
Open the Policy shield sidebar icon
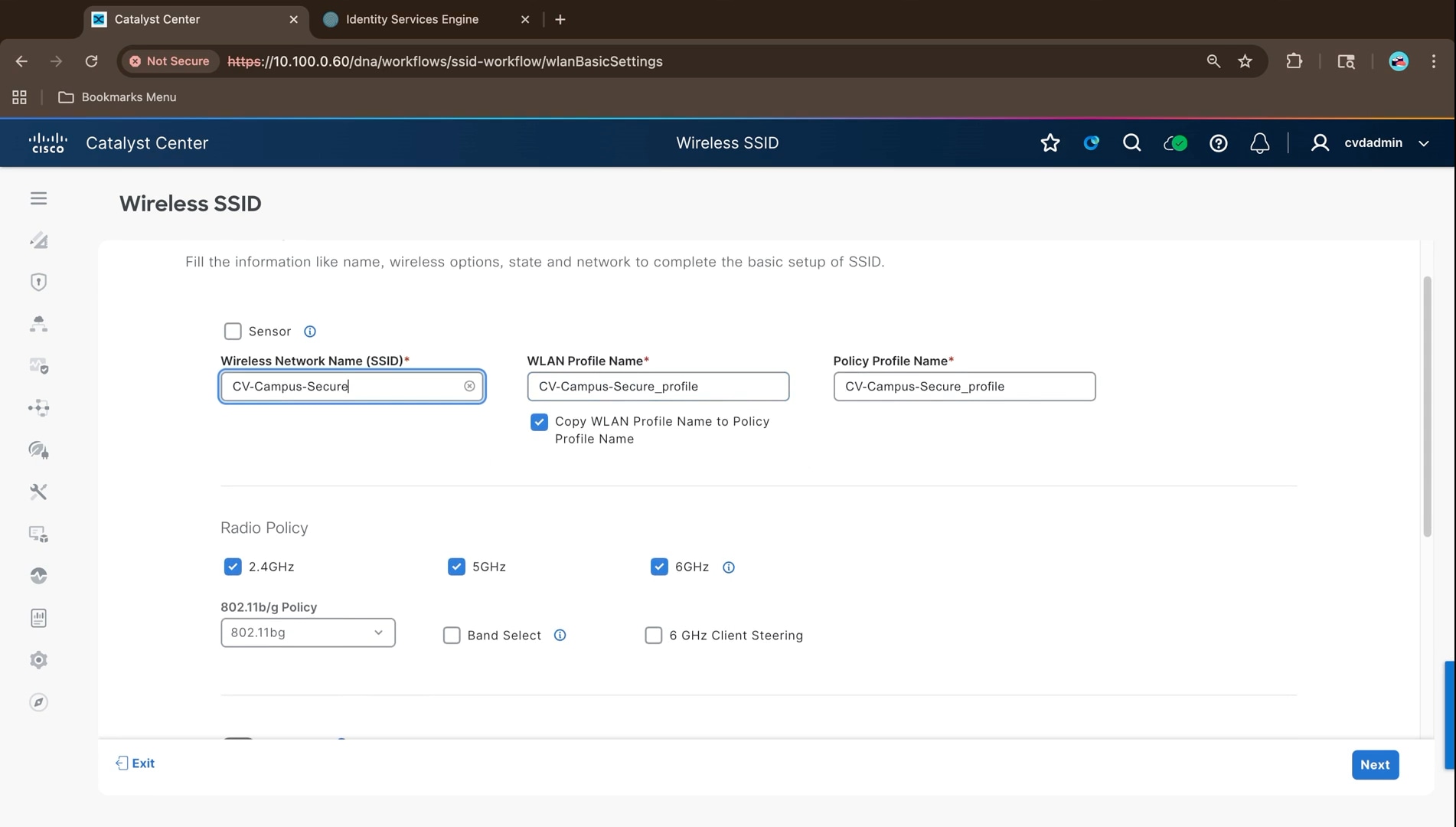(38, 282)
